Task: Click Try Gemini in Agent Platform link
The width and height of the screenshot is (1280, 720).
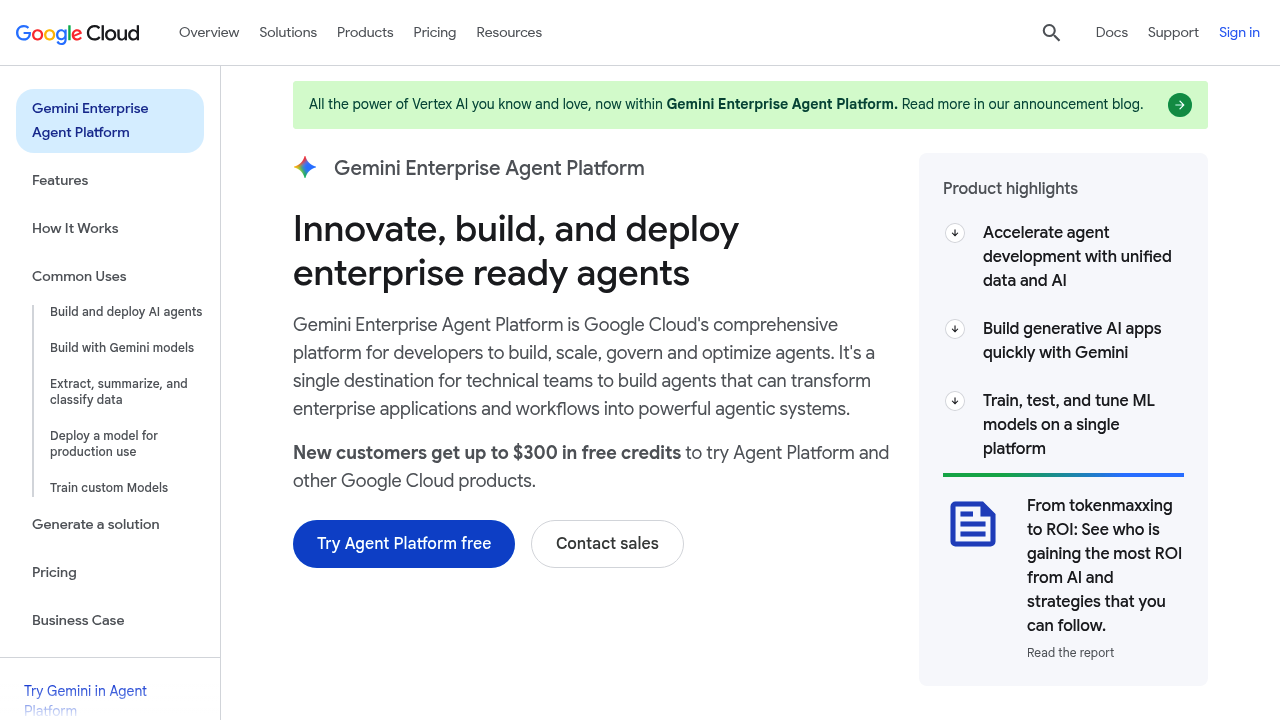Action: pos(85,701)
